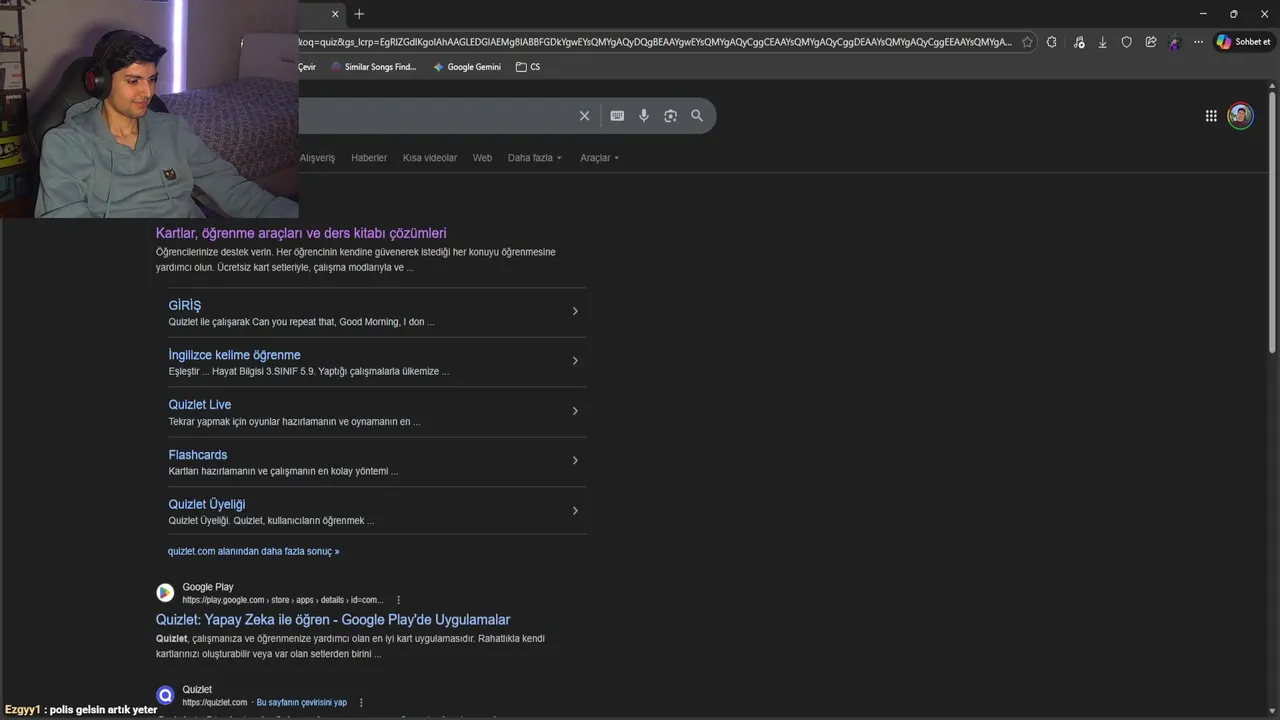1280x720 pixels.
Task: Switch to the Haberler results tab
Action: (x=369, y=158)
